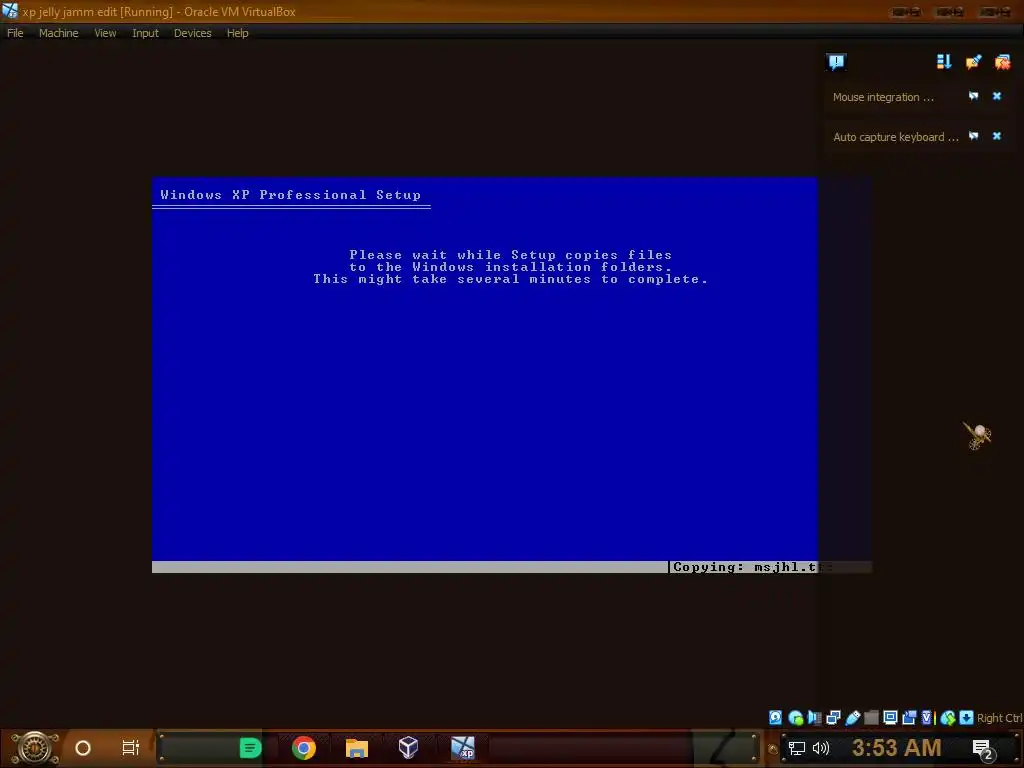Viewport: 1024px width, 768px height.
Task: Open the Devices menu
Action: coord(193,33)
